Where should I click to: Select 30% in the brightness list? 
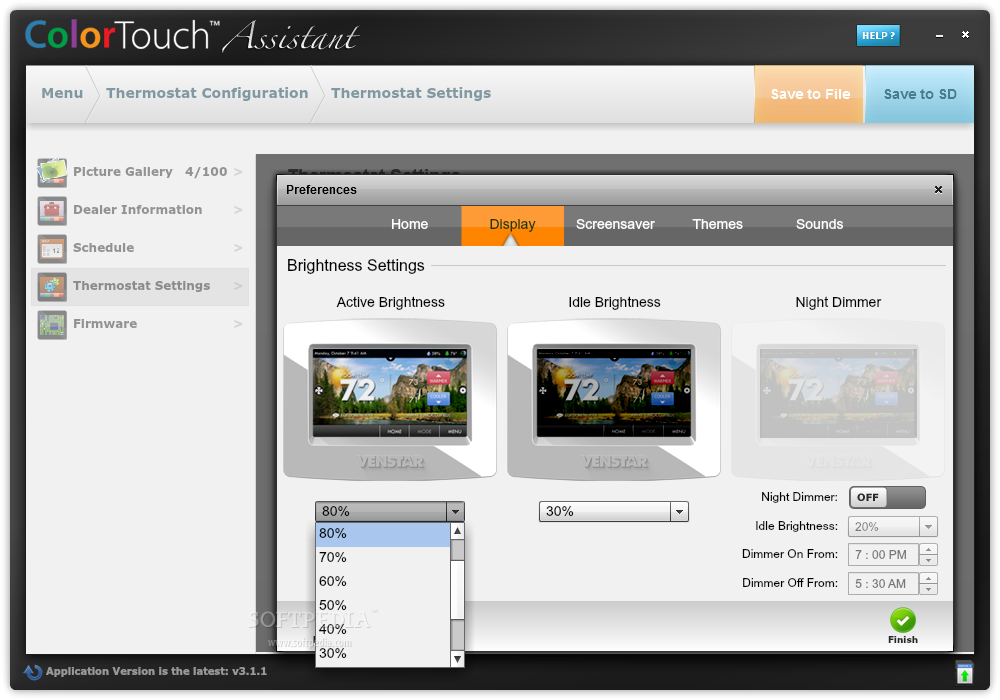[x=383, y=653]
